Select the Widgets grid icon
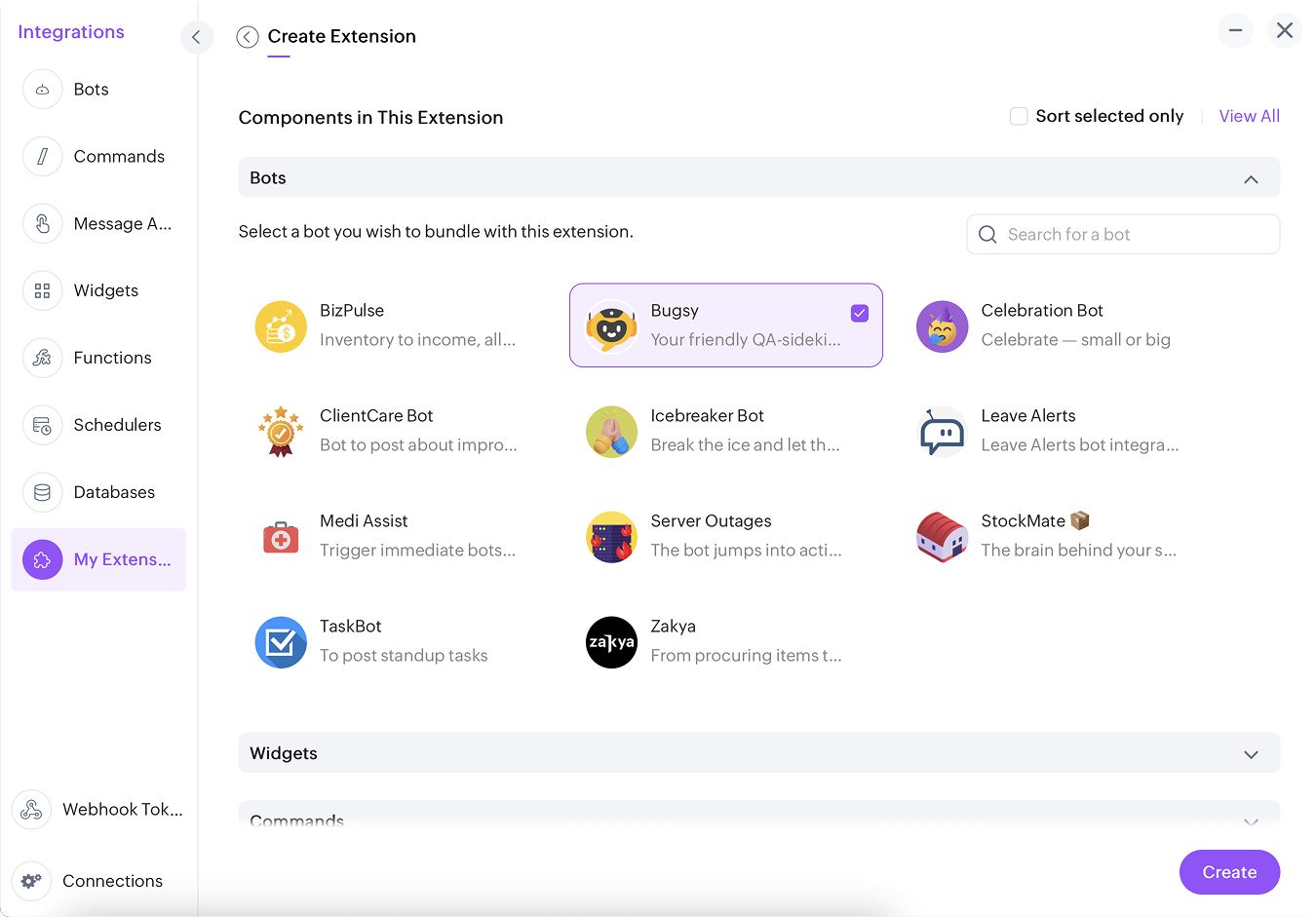Screen dimensions: 1316x917 [42, 291]
